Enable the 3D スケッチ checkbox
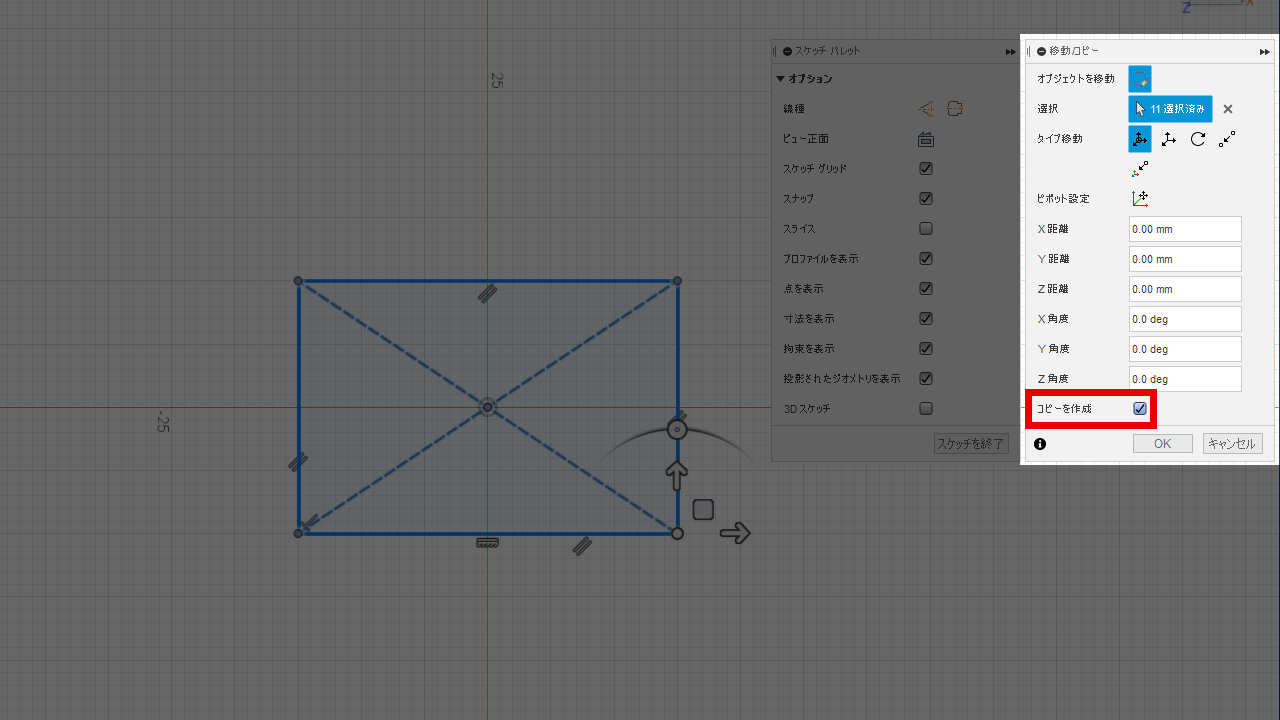 pyautogui.click(x=926, y=408)
